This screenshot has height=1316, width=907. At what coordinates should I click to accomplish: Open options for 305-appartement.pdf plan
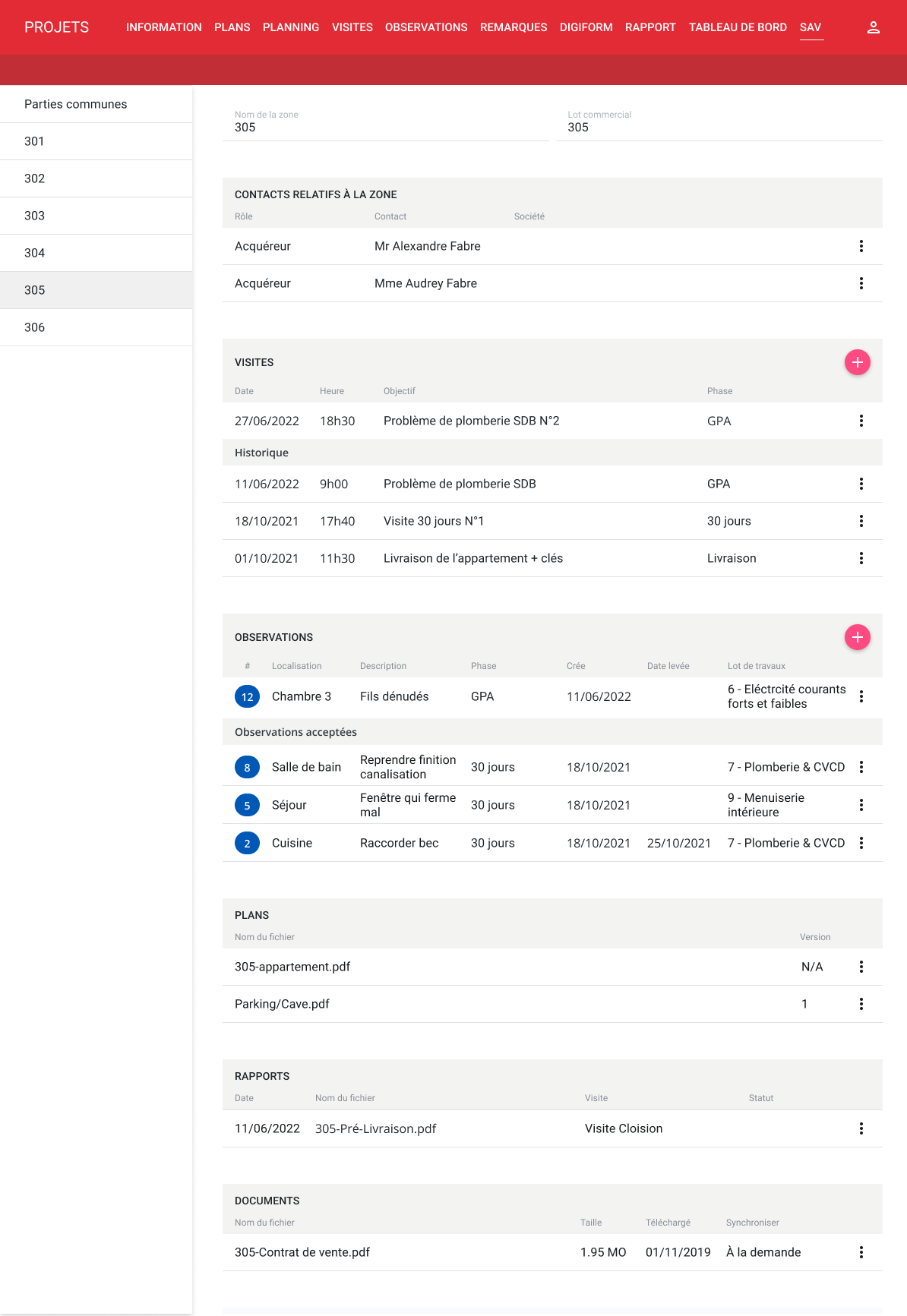coord(861,967)
